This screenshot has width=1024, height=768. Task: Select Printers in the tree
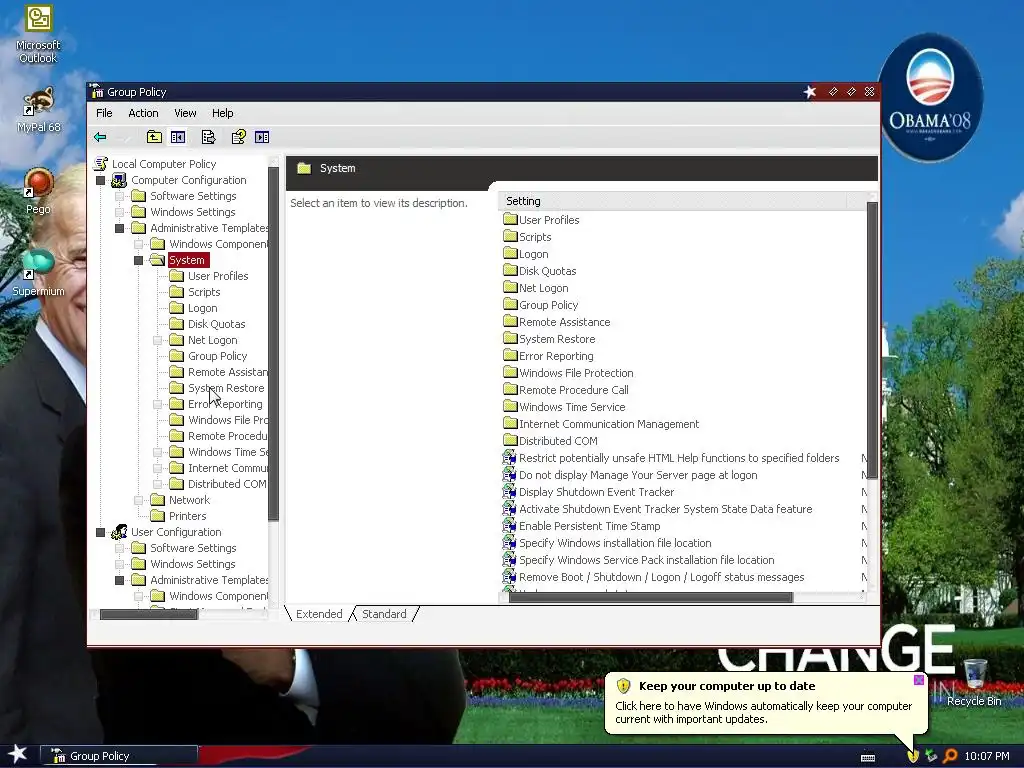point(187,516)
